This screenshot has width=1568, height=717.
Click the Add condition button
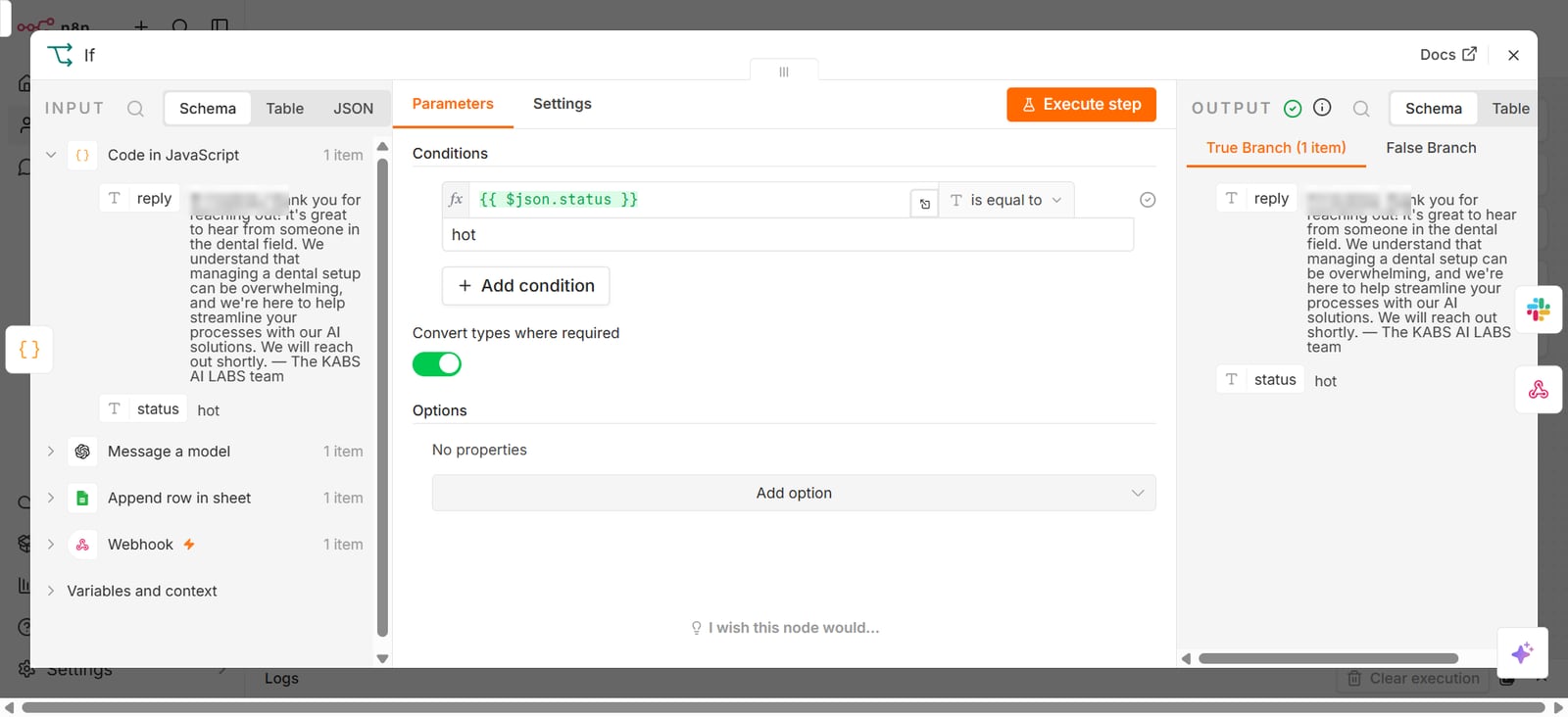[525, 286]
